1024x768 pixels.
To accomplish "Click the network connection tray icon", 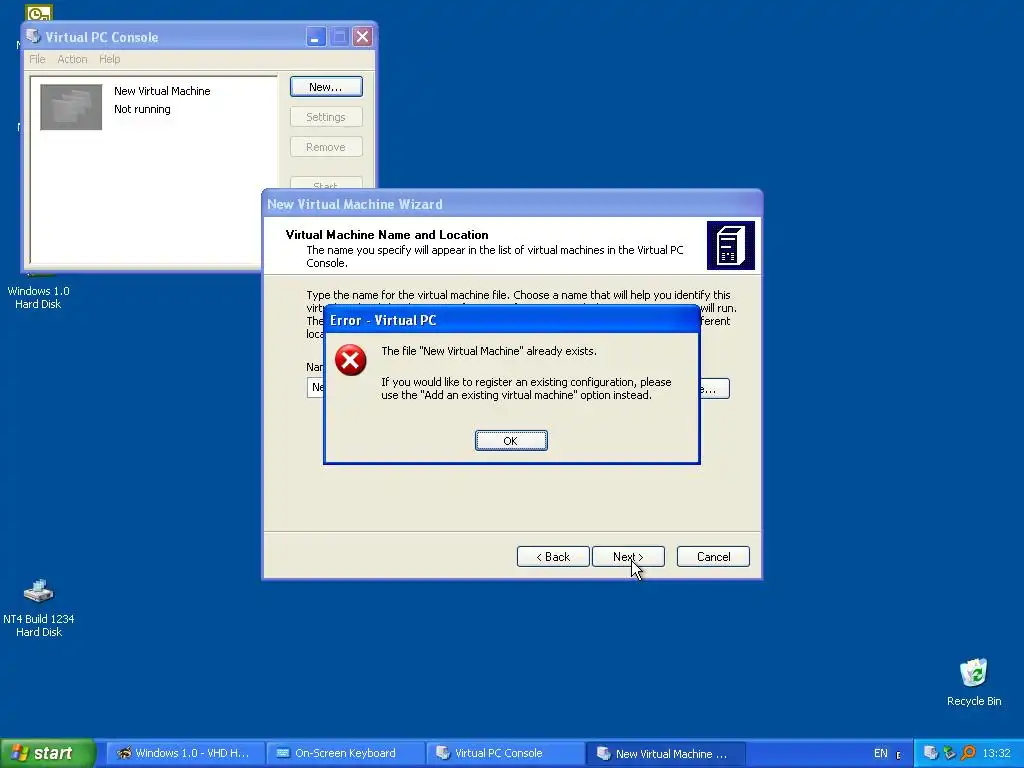I will tap(950, 753).
